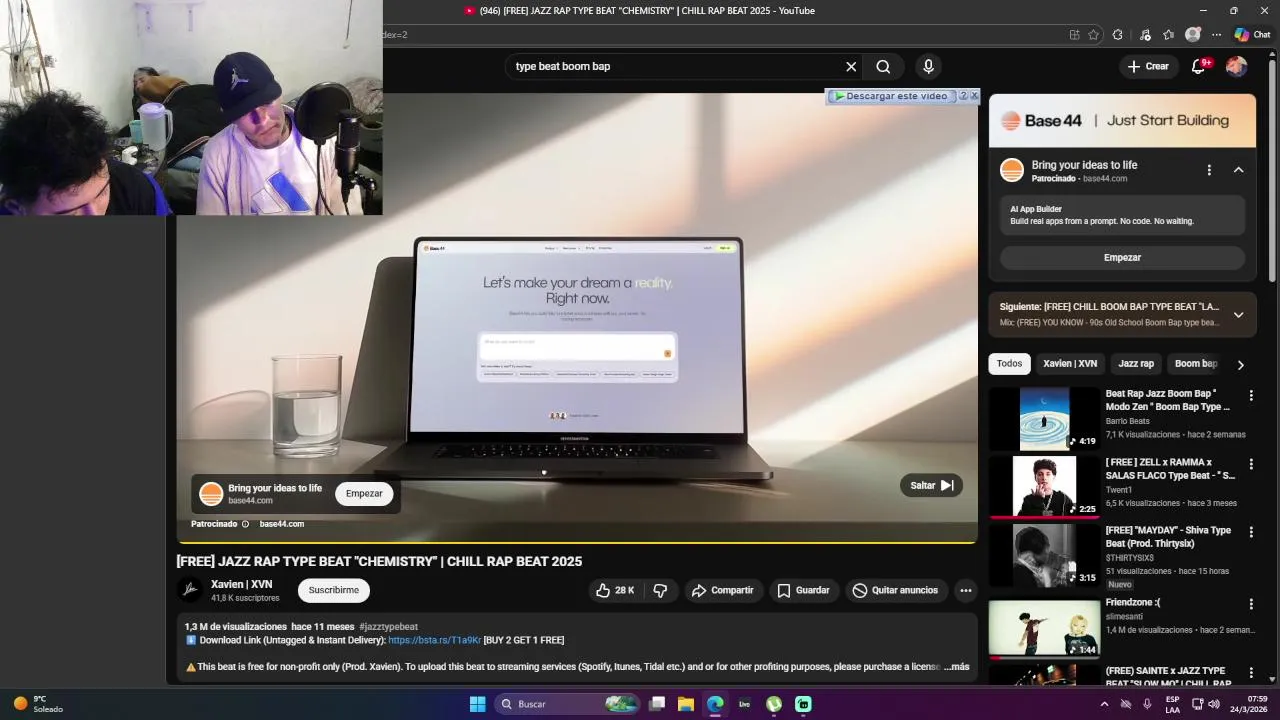
Task: Open the uTorrent taskbar icon
Action: click(774, 704)
